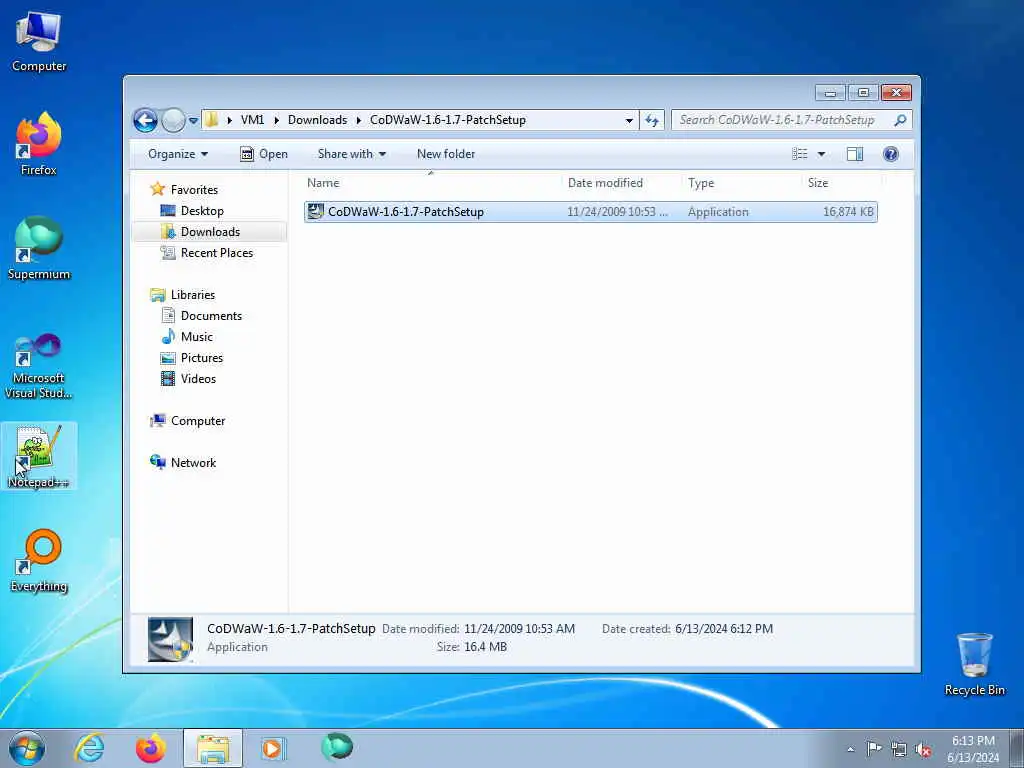Image resolution: width=1024 pixels, height=768 pixels.
Task: Open Internet Explorer from the taskbar
Action: (89, 748)
